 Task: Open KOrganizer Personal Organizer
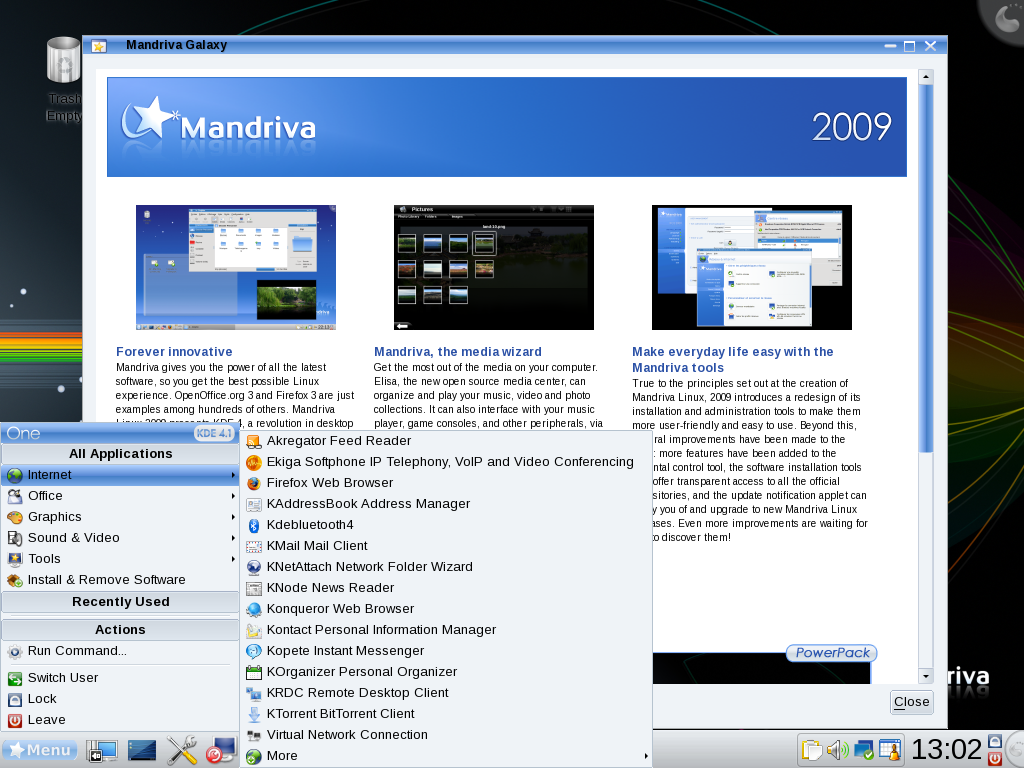447,671
